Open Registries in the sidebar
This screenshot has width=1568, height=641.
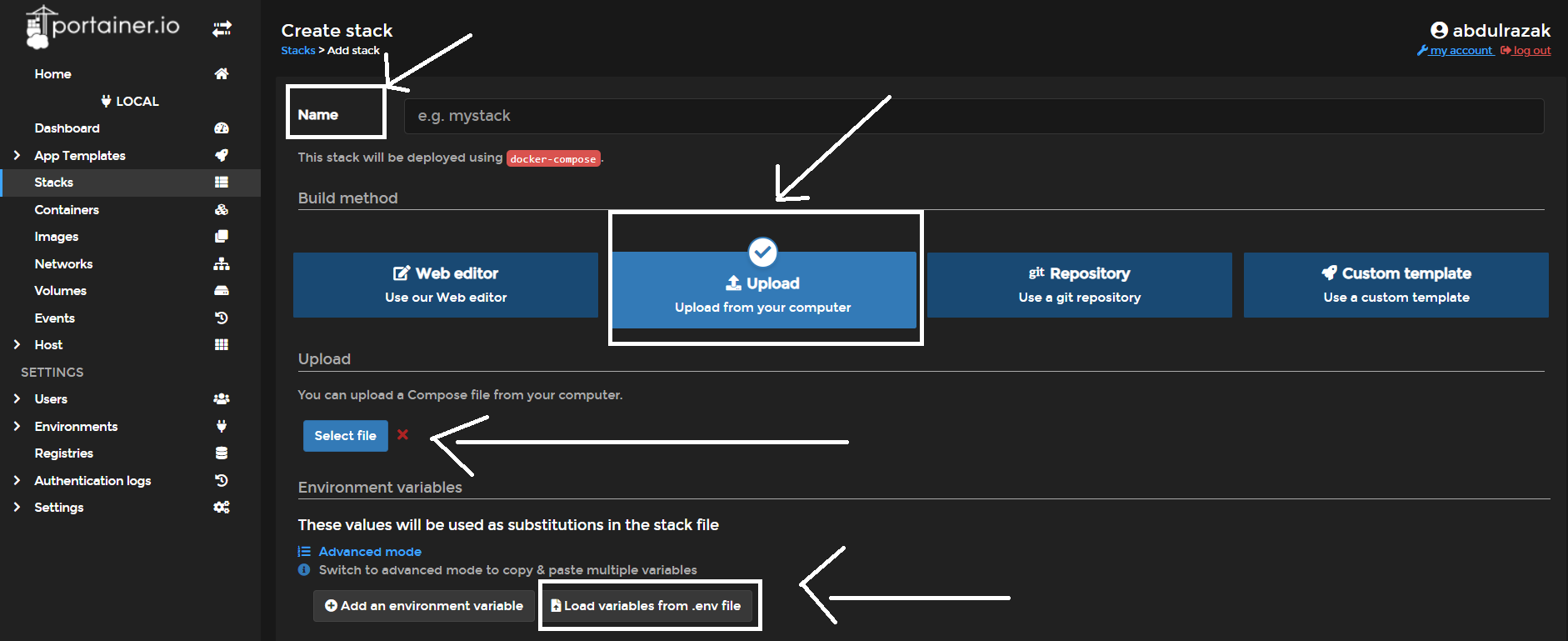(63, 453)
